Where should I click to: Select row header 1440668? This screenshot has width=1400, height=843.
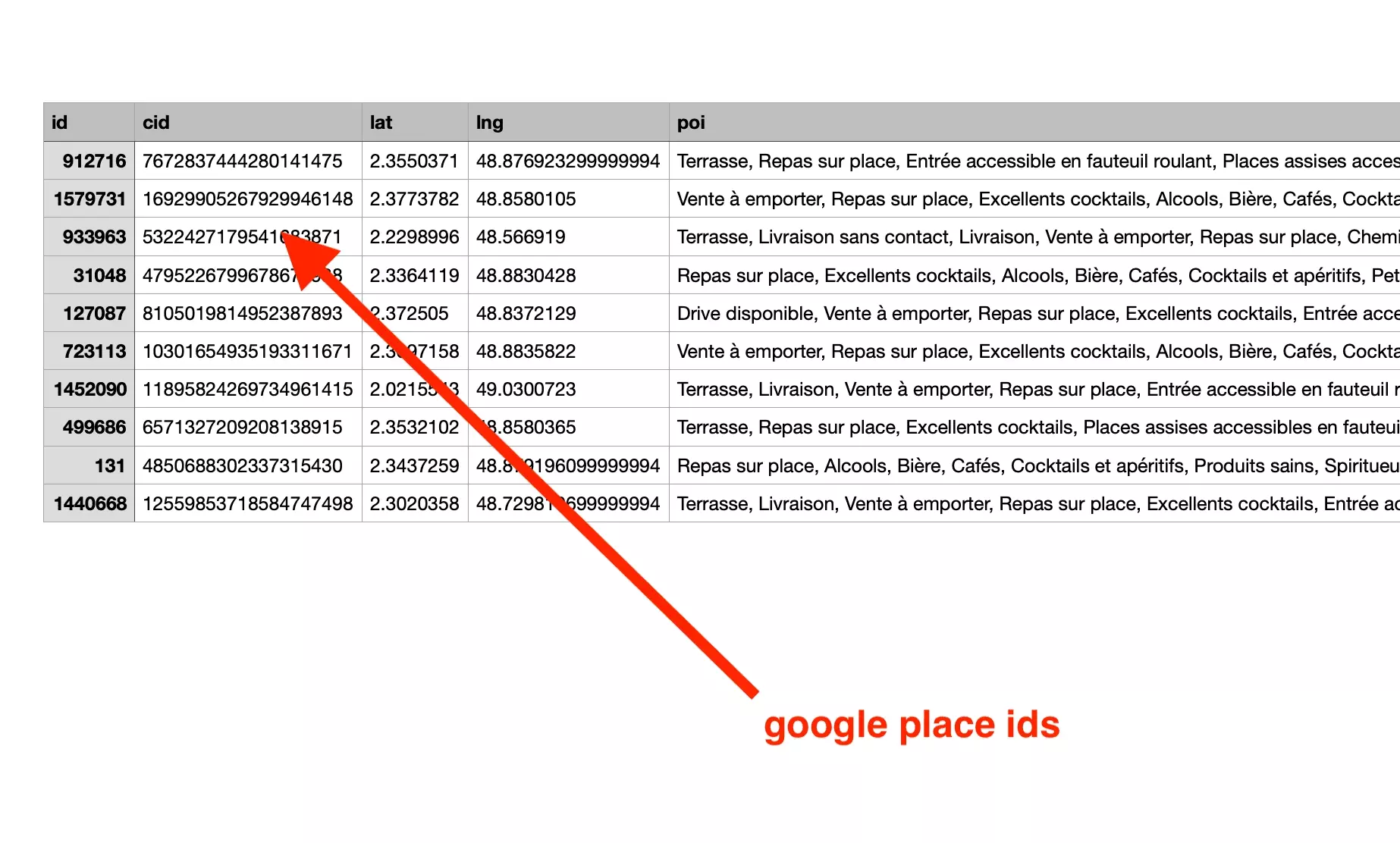click(x=89, y=503)
